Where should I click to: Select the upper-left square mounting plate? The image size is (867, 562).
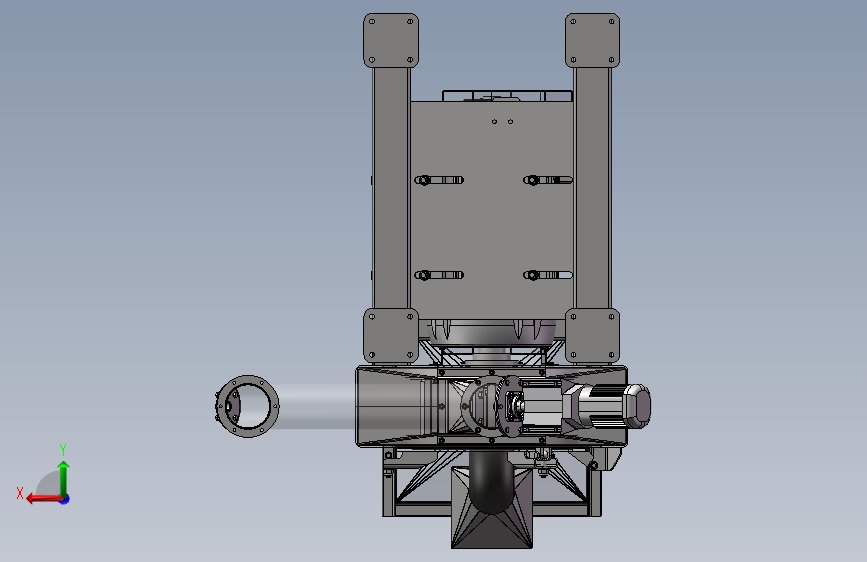point(391,41)
